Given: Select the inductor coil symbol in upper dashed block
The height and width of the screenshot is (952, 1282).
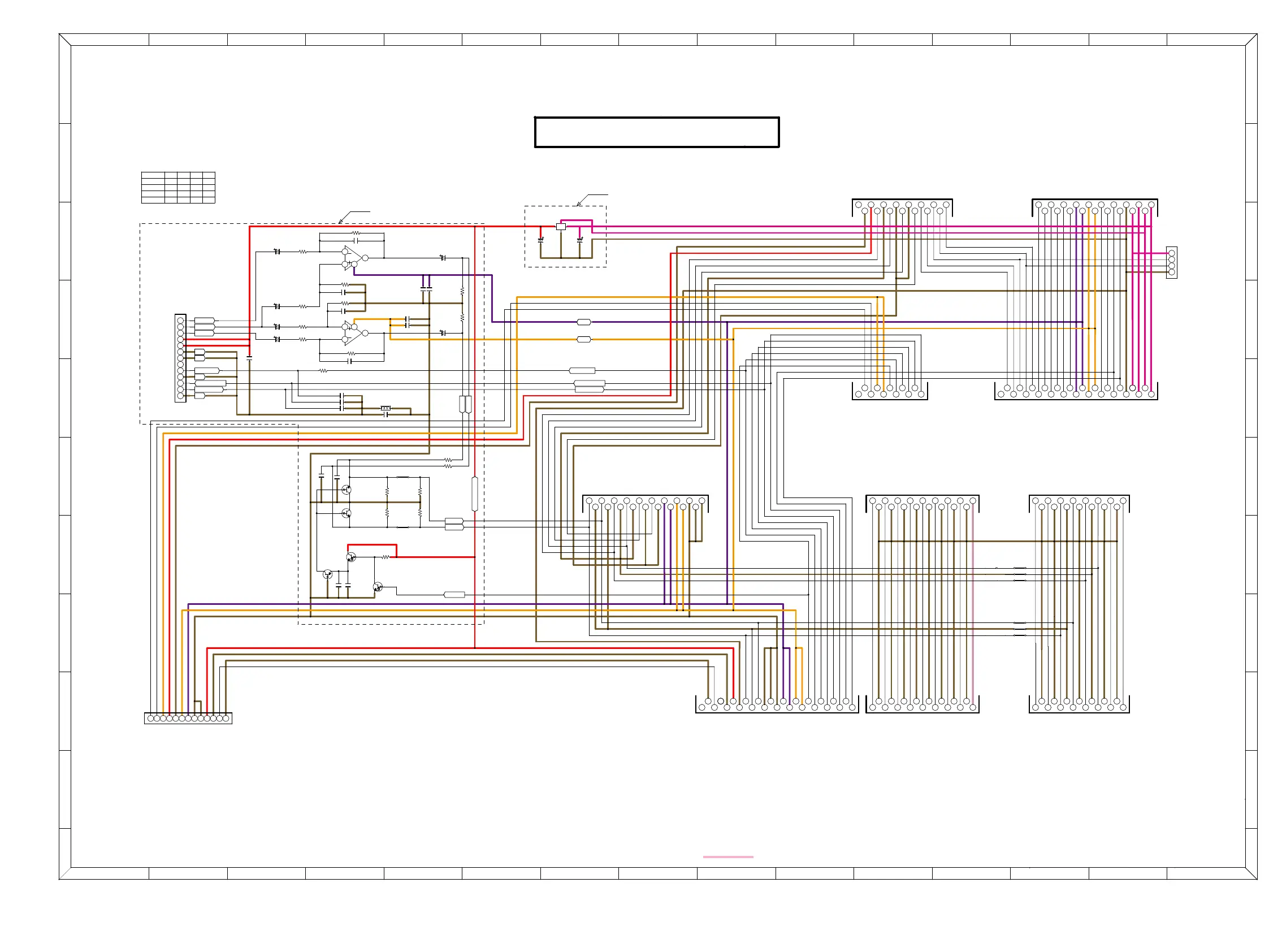Looking at the screenshot, I should (386, 408).
